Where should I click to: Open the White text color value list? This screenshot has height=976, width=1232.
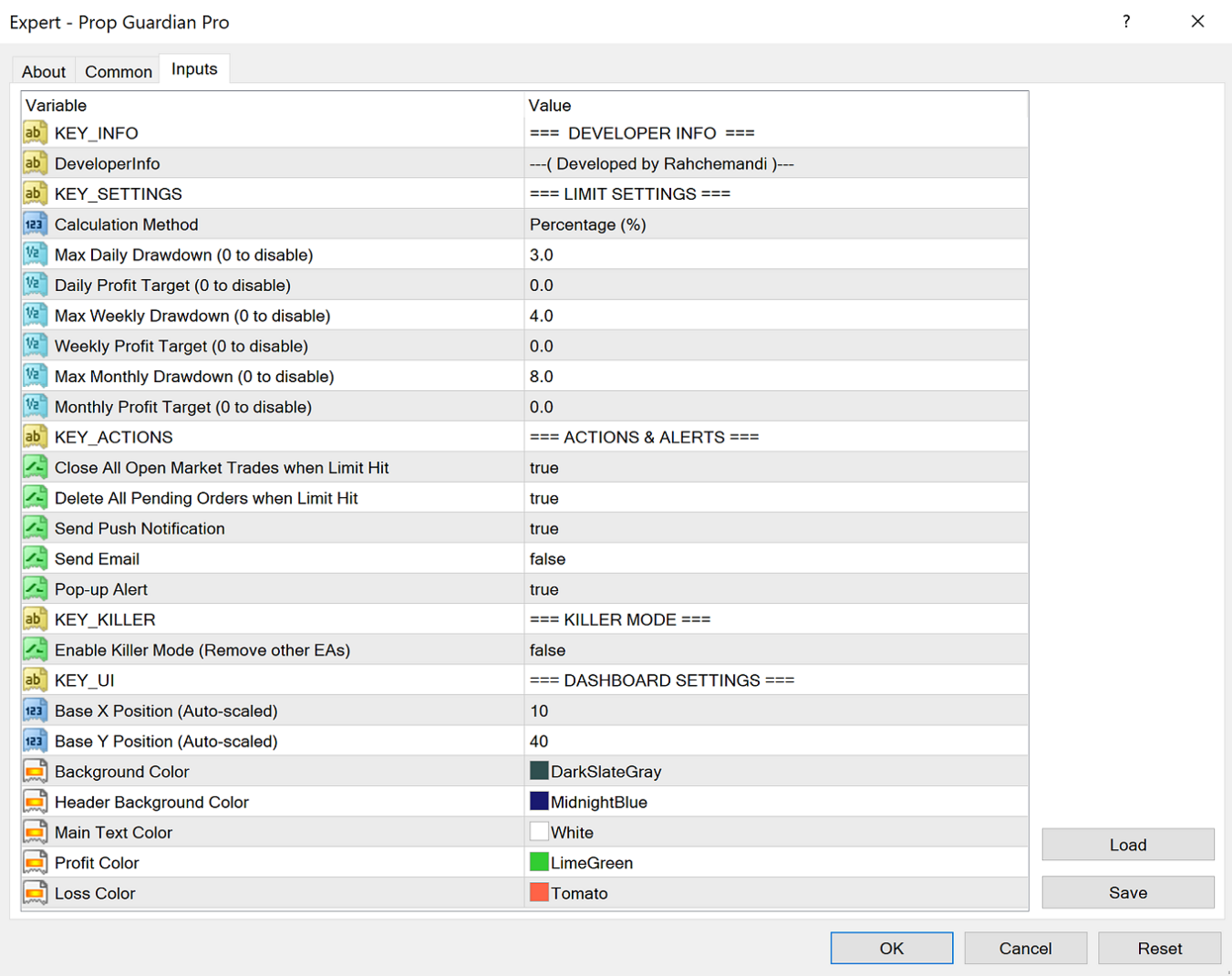coord(776,832)
